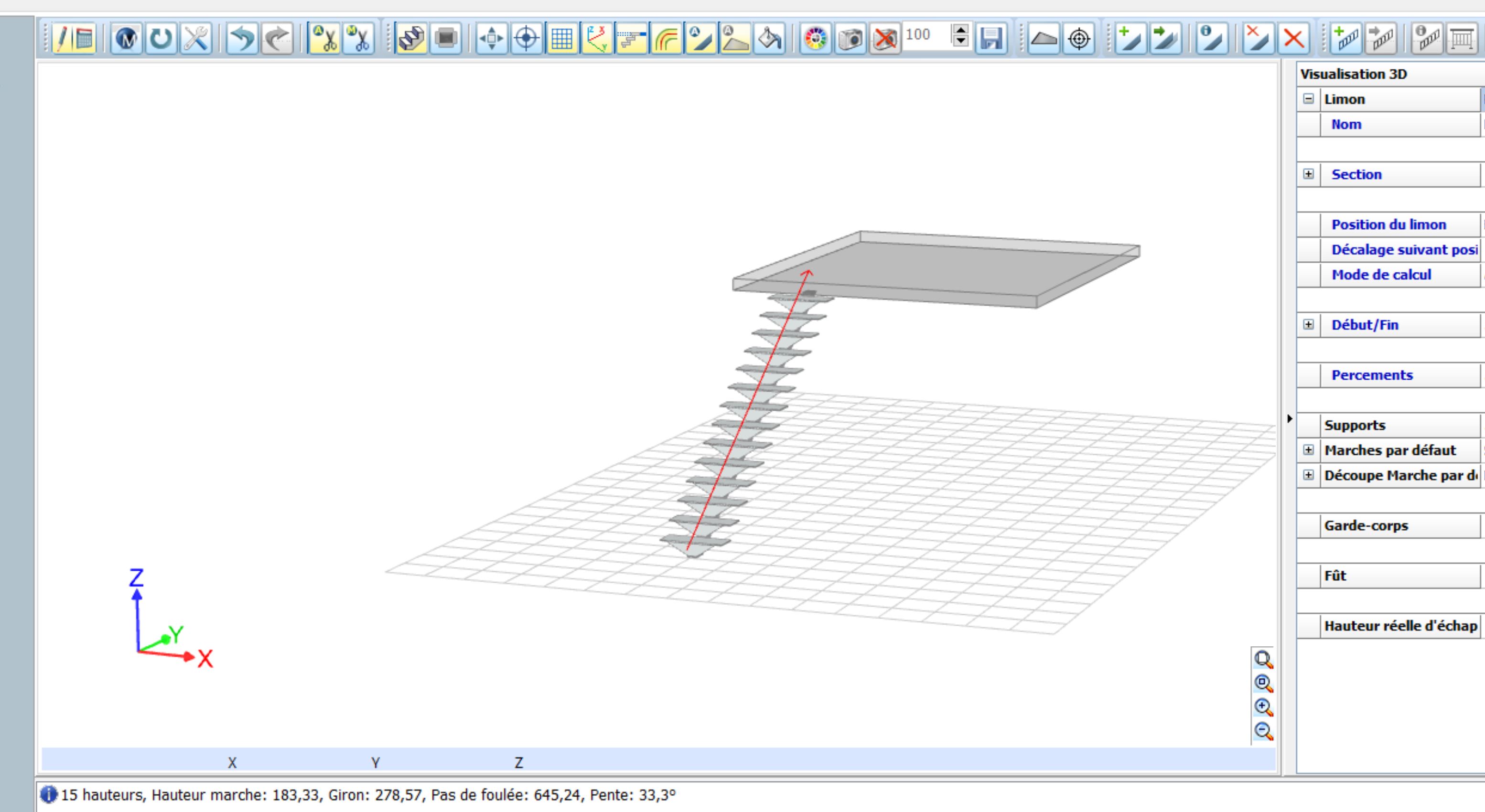This screenshot has height=812, width=1485.
Task: Open the color wheel palette
Action: [816, 39]
